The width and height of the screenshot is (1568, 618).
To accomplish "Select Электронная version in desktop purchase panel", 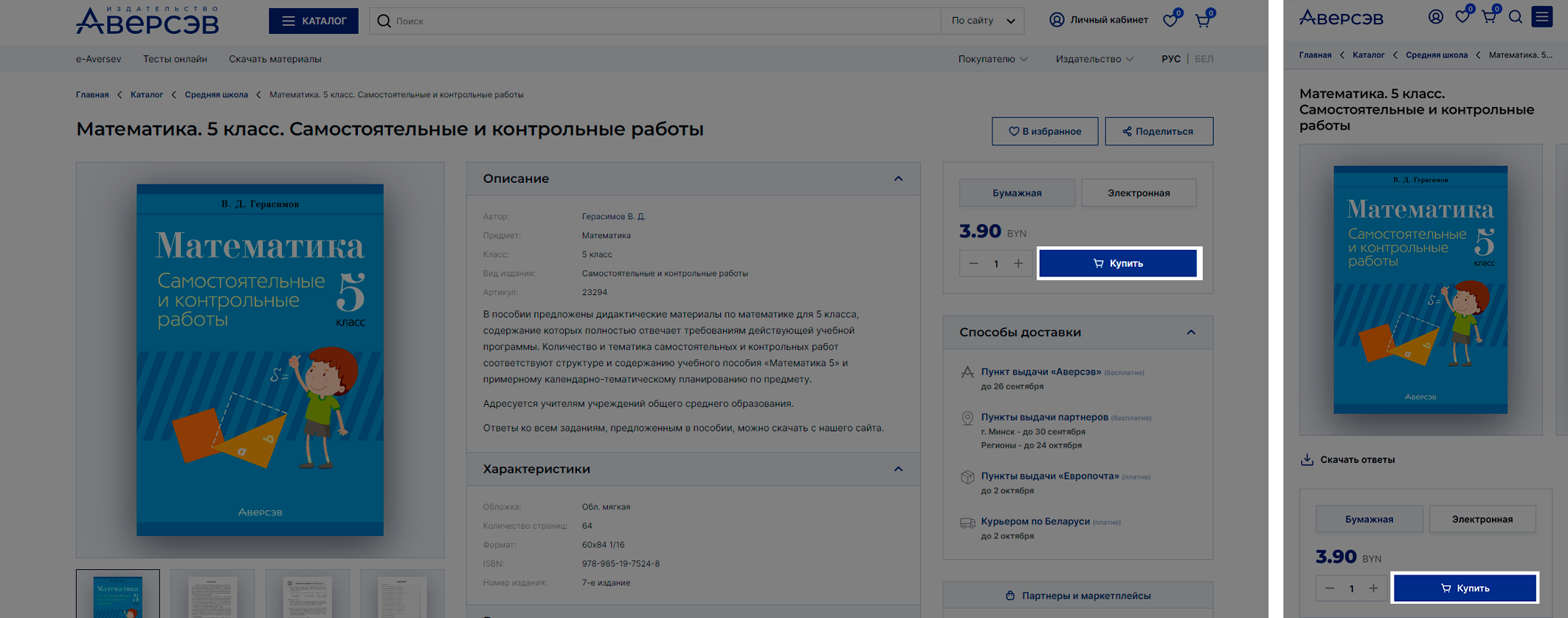I will tap(1139, 193).
